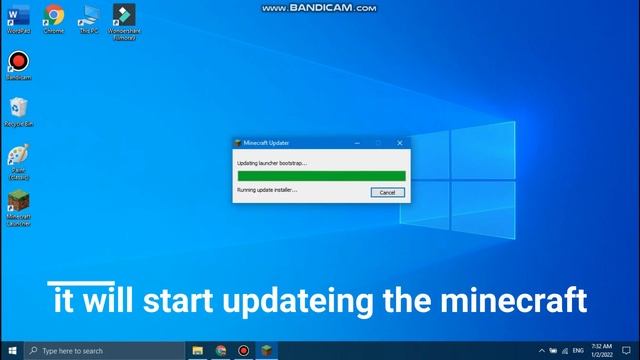This screenshot has width=640, height=360.
Task: Close the Minecraft Updater window
Action: click(400, 143)
